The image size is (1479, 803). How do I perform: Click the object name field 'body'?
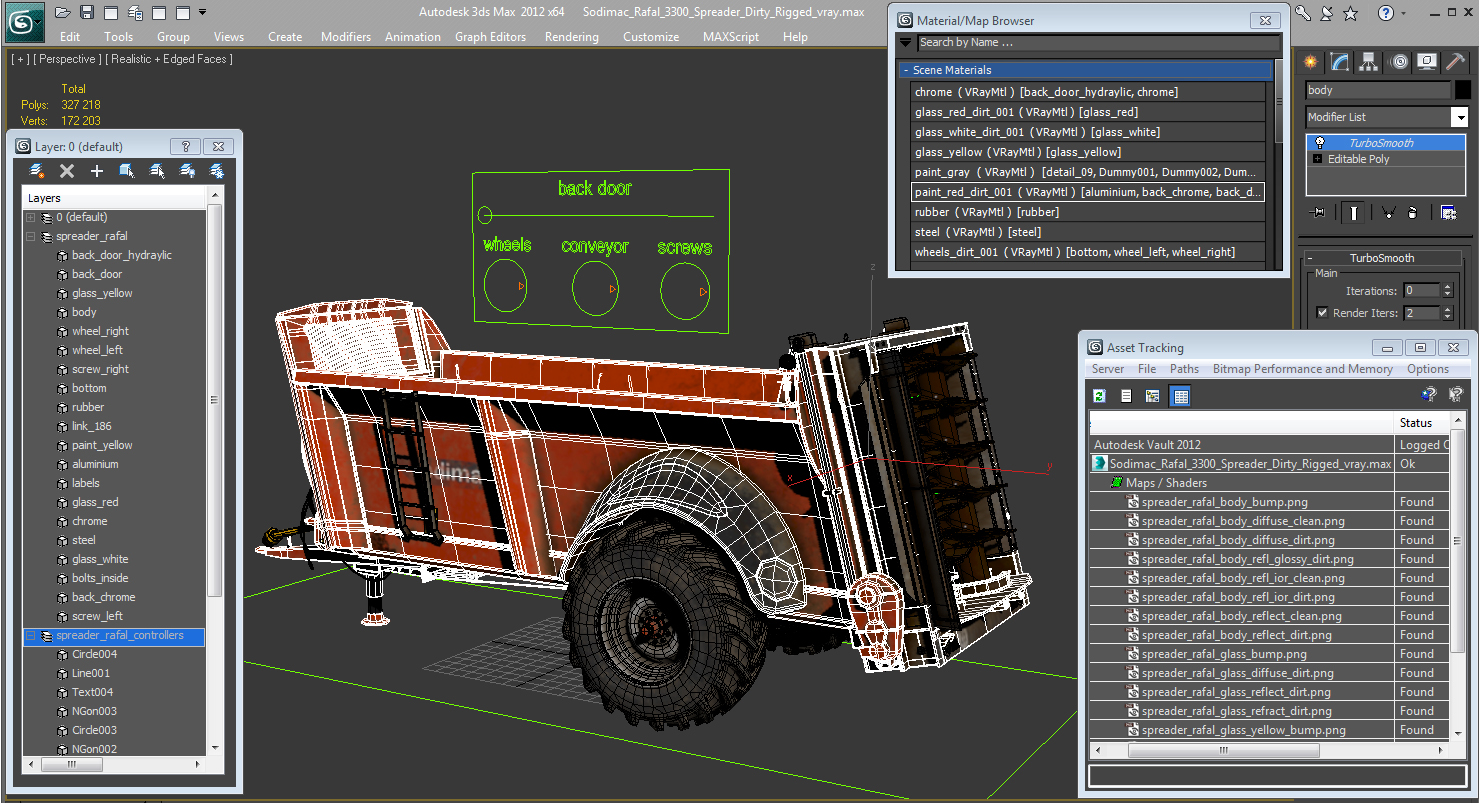click(x=1378, y=90)
